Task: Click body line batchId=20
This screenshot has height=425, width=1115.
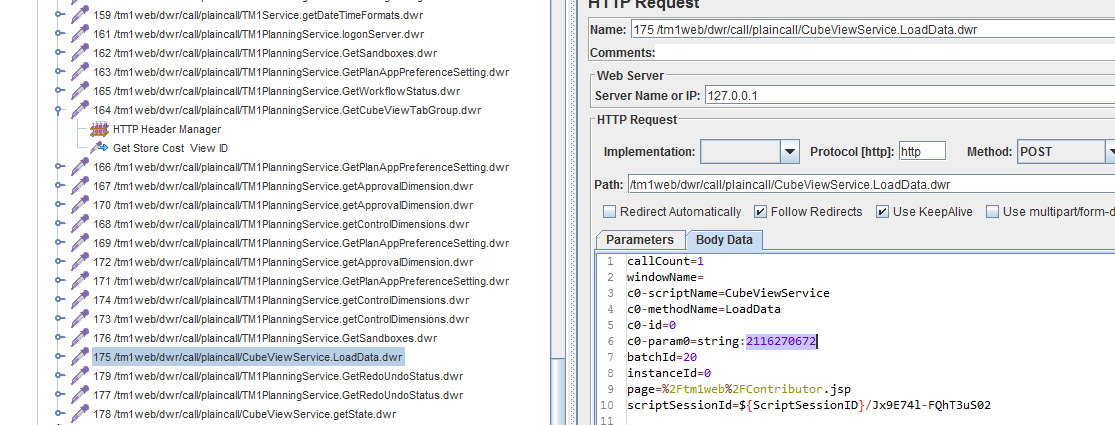Action: coord(662,357)
